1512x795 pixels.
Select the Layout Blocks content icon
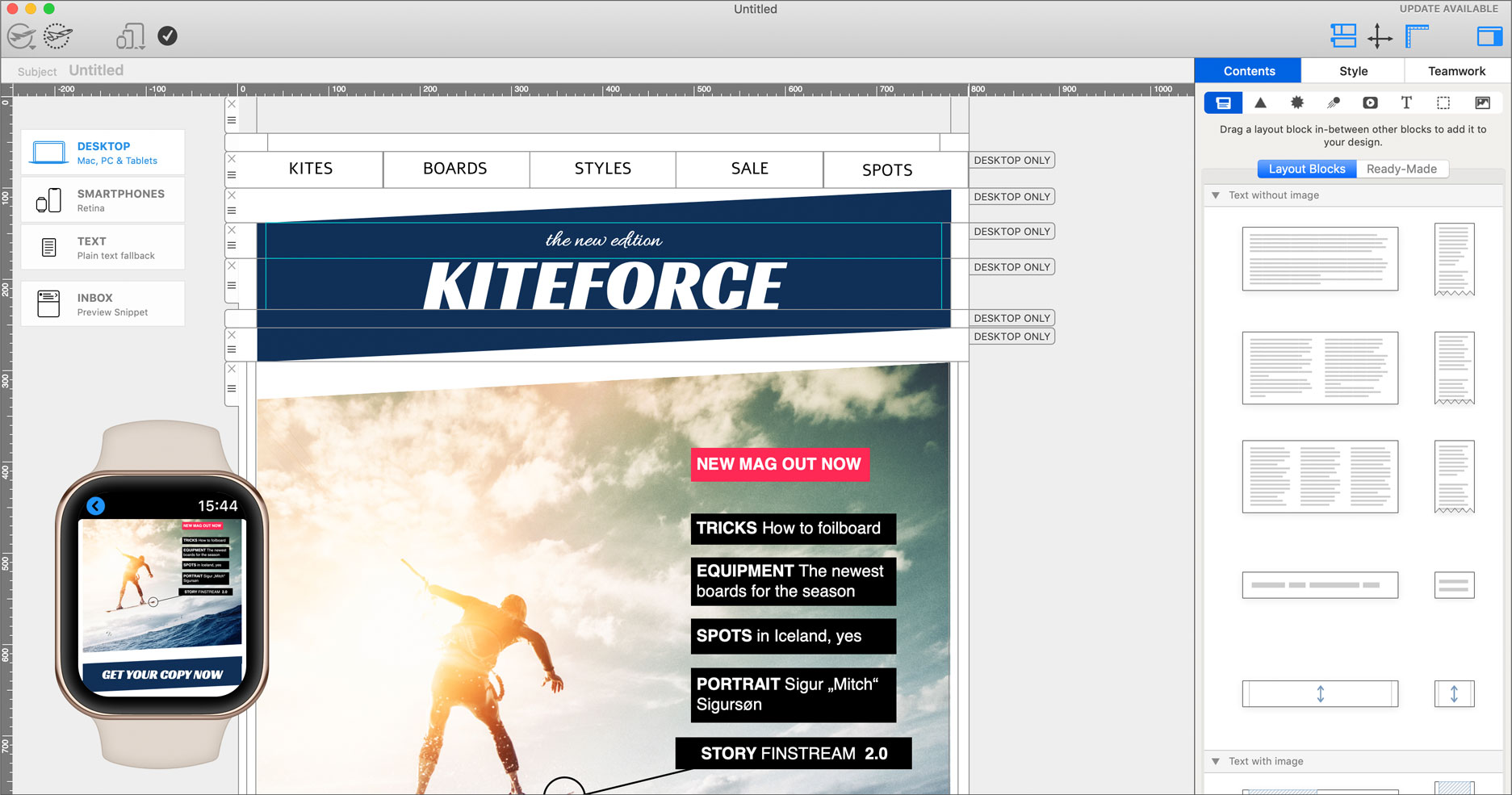[x=1223, y=103]
